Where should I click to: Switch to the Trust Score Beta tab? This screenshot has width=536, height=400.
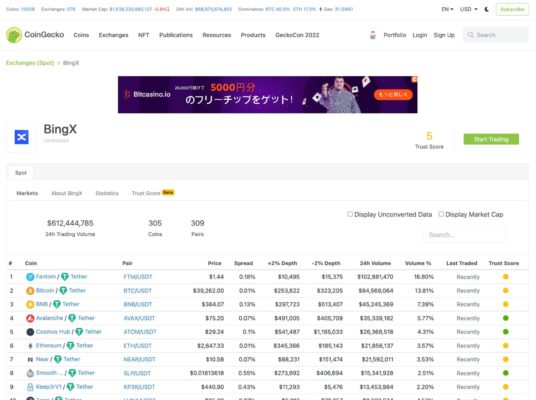point(153,193)
